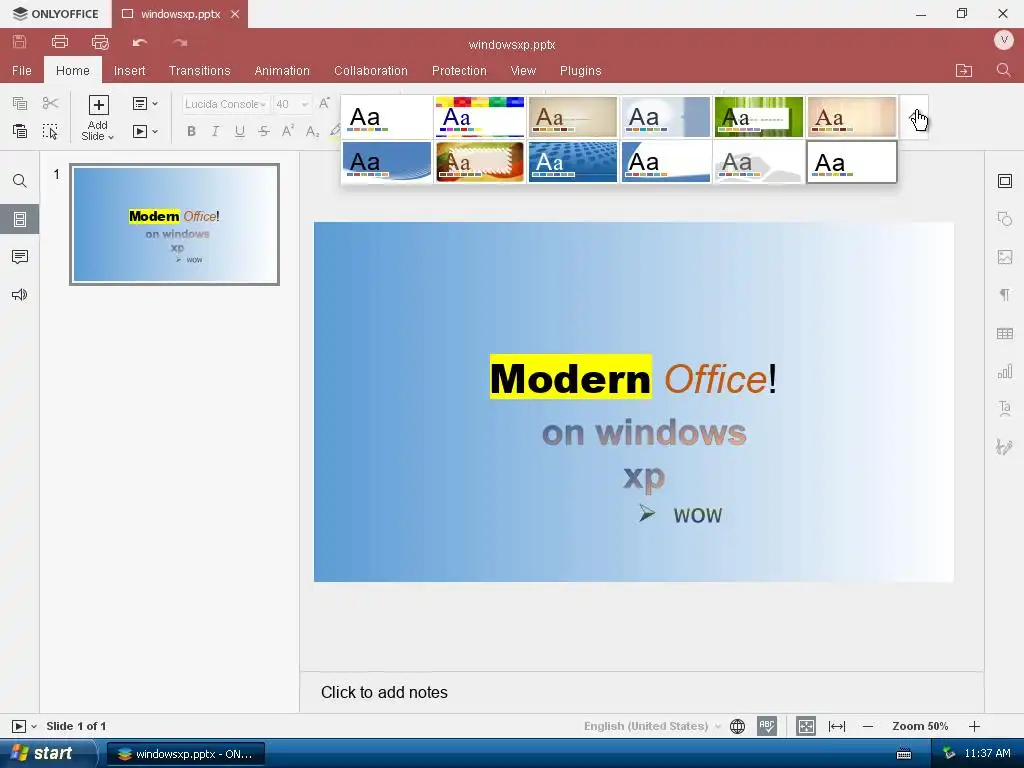Screen dimensions: 1024x768
Task: Select the slide 1 thumbnail
Action: pos(175,224)
